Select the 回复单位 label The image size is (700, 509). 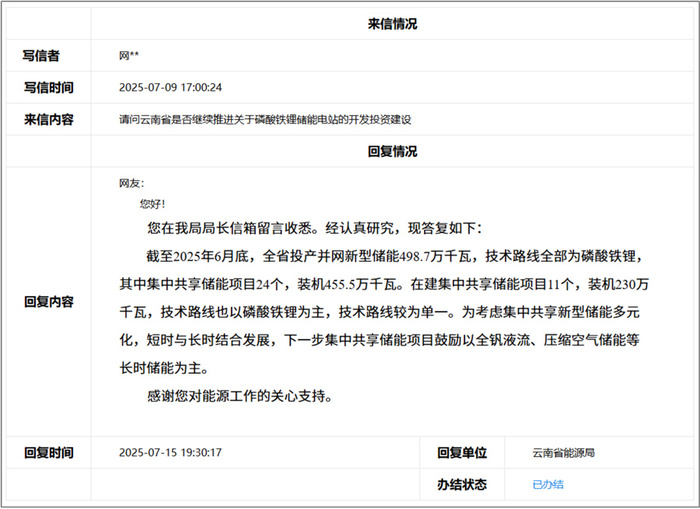click(462, 453)
